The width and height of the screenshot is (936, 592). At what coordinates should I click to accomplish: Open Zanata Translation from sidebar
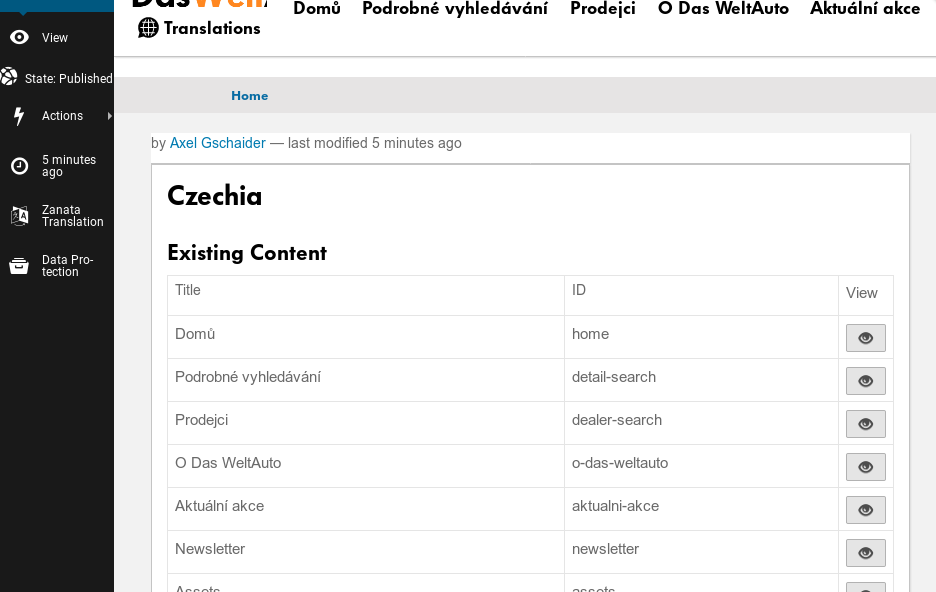pos(72,215)
